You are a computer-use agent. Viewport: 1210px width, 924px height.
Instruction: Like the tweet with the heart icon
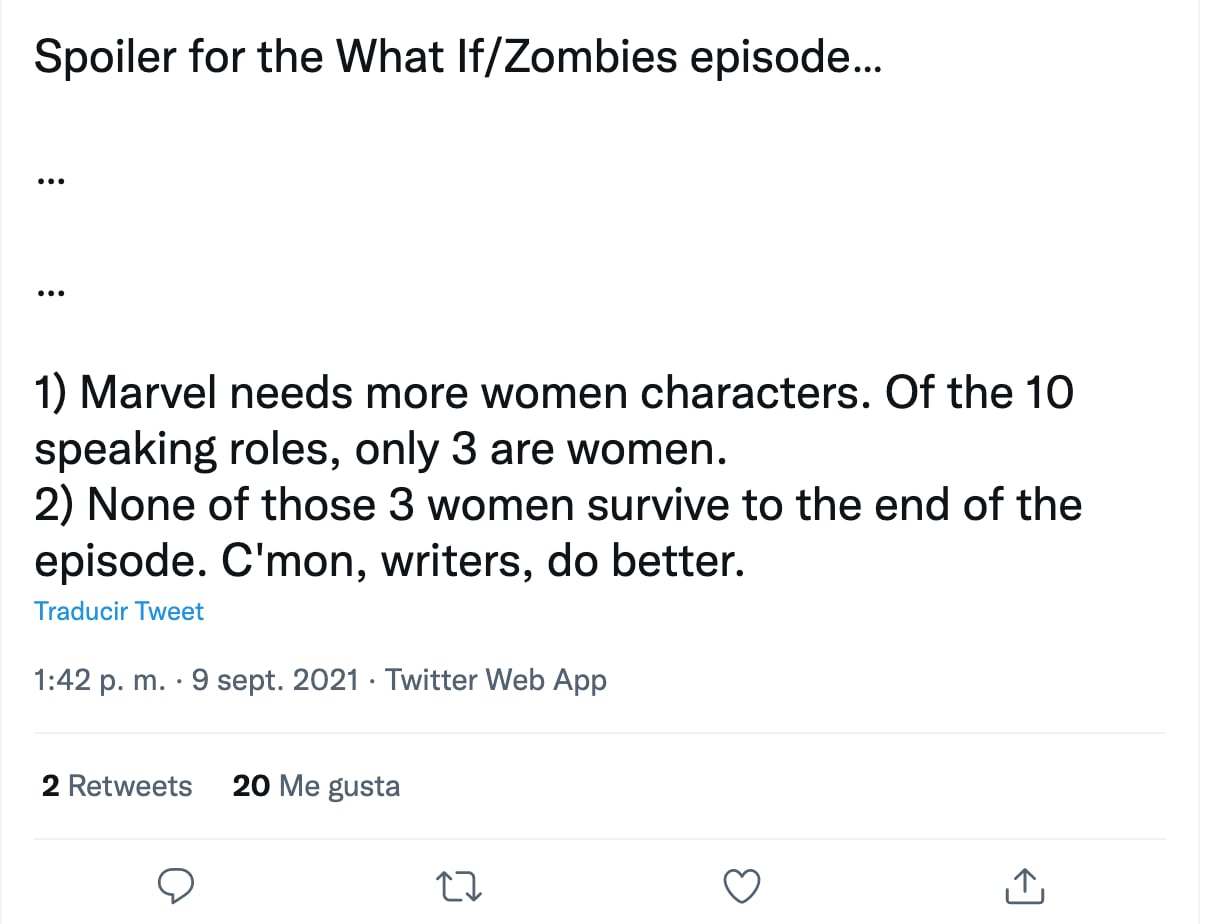741,885
